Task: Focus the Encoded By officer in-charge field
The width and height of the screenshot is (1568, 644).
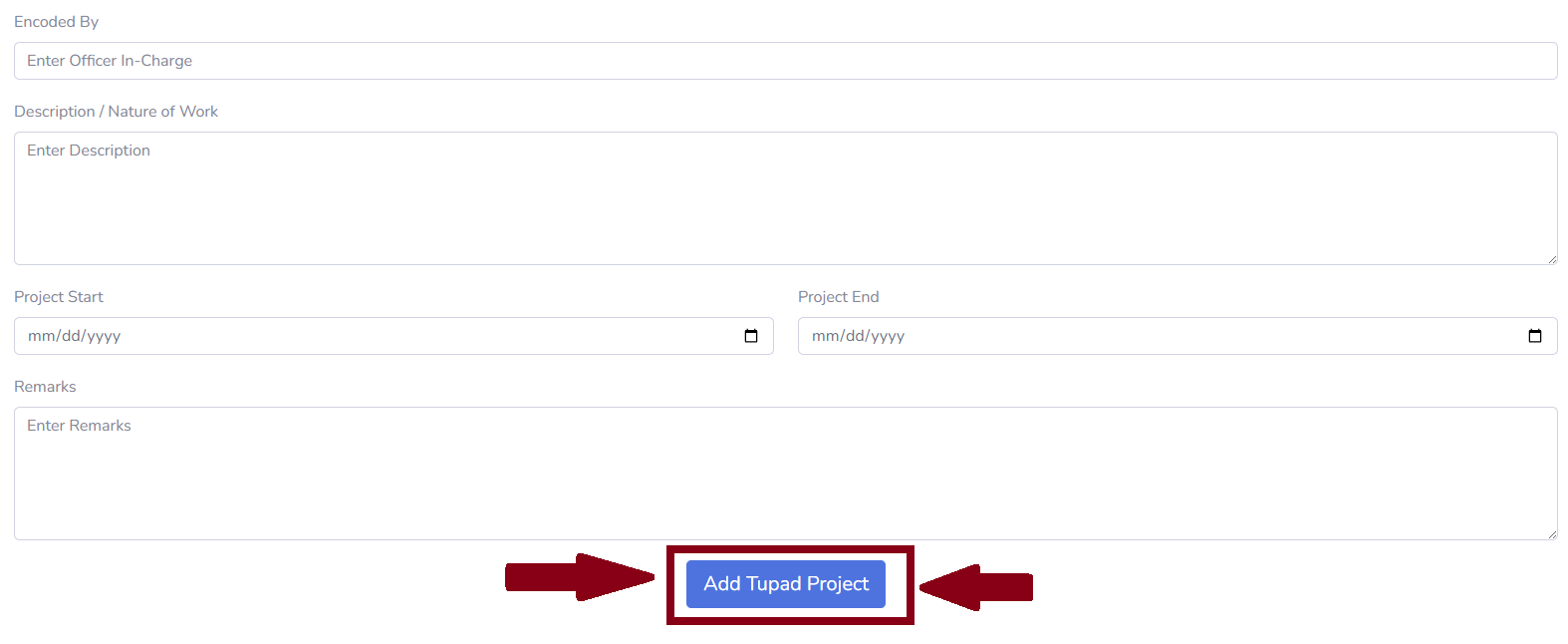Action: click(x=786, y=61)
